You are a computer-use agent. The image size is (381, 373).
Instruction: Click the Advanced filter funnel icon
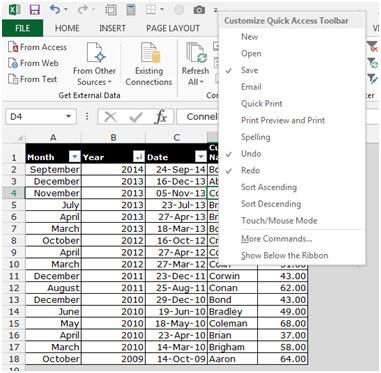tap(372, 79)
